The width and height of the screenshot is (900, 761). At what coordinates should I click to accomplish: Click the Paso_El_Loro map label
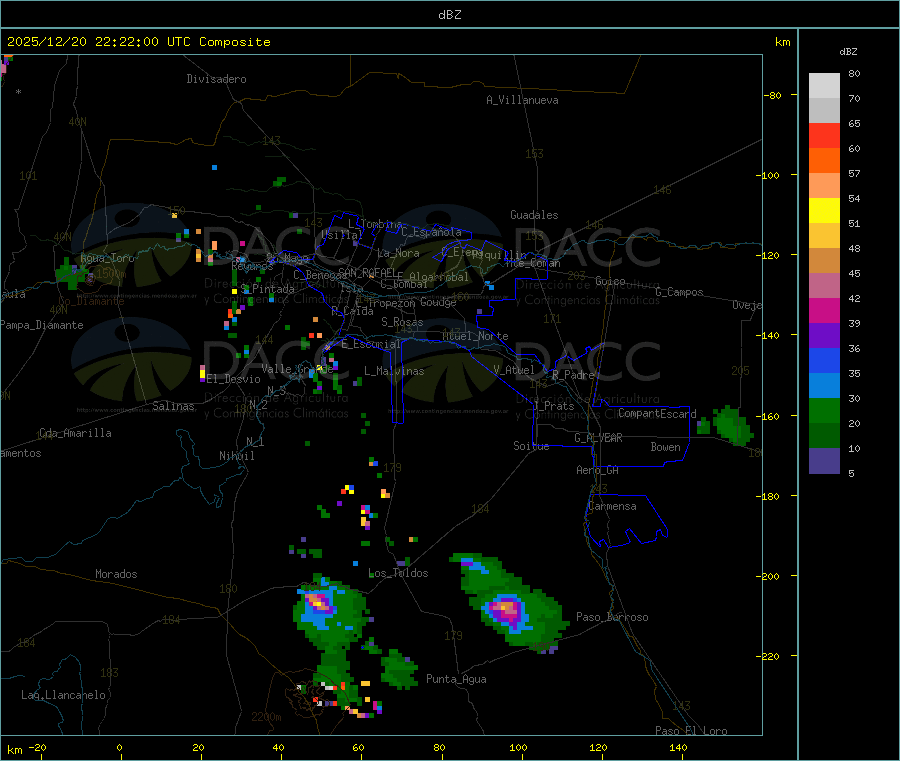pyautogui.click(x=691, y=731)
